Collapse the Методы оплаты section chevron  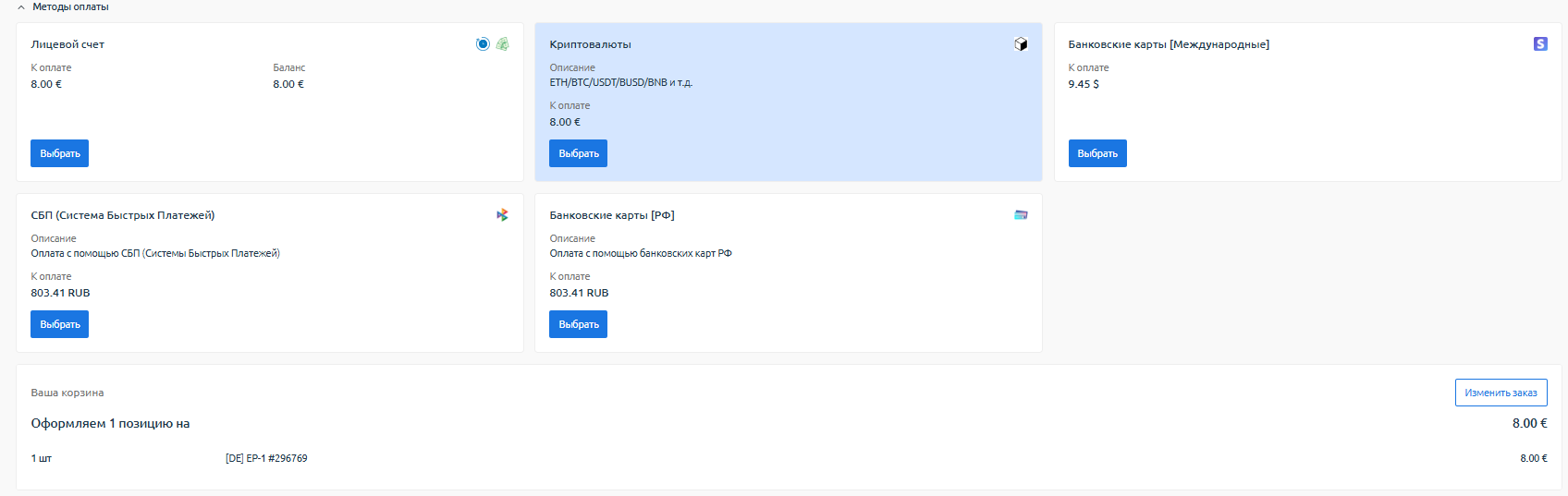click(x=21, y=7)
